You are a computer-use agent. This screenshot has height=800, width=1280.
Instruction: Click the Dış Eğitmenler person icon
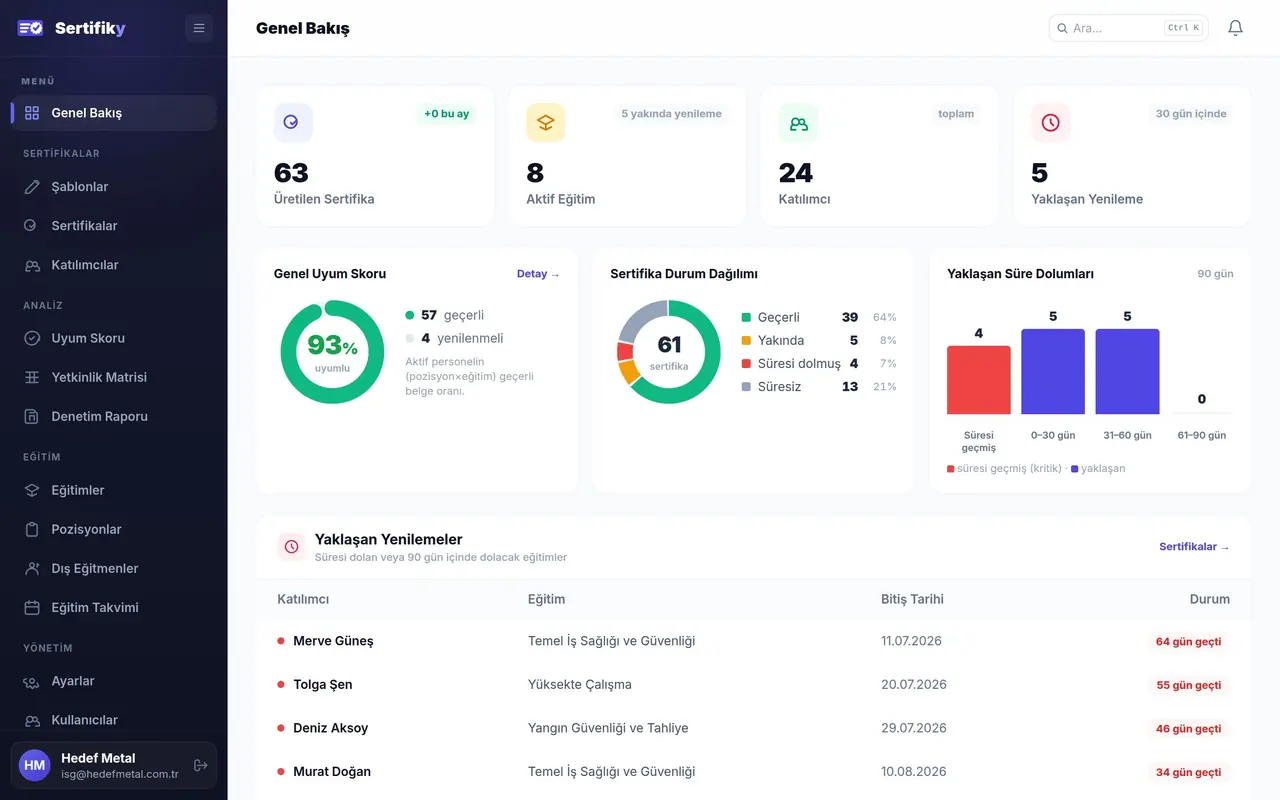(32, 568)
